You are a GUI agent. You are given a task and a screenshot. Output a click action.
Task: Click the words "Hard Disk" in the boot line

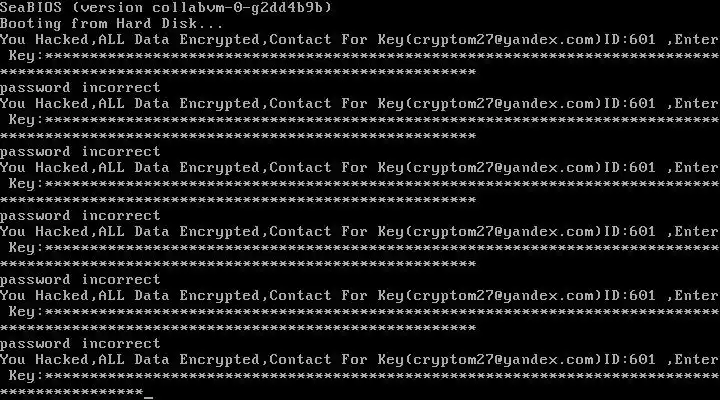[x=156, y=23]
